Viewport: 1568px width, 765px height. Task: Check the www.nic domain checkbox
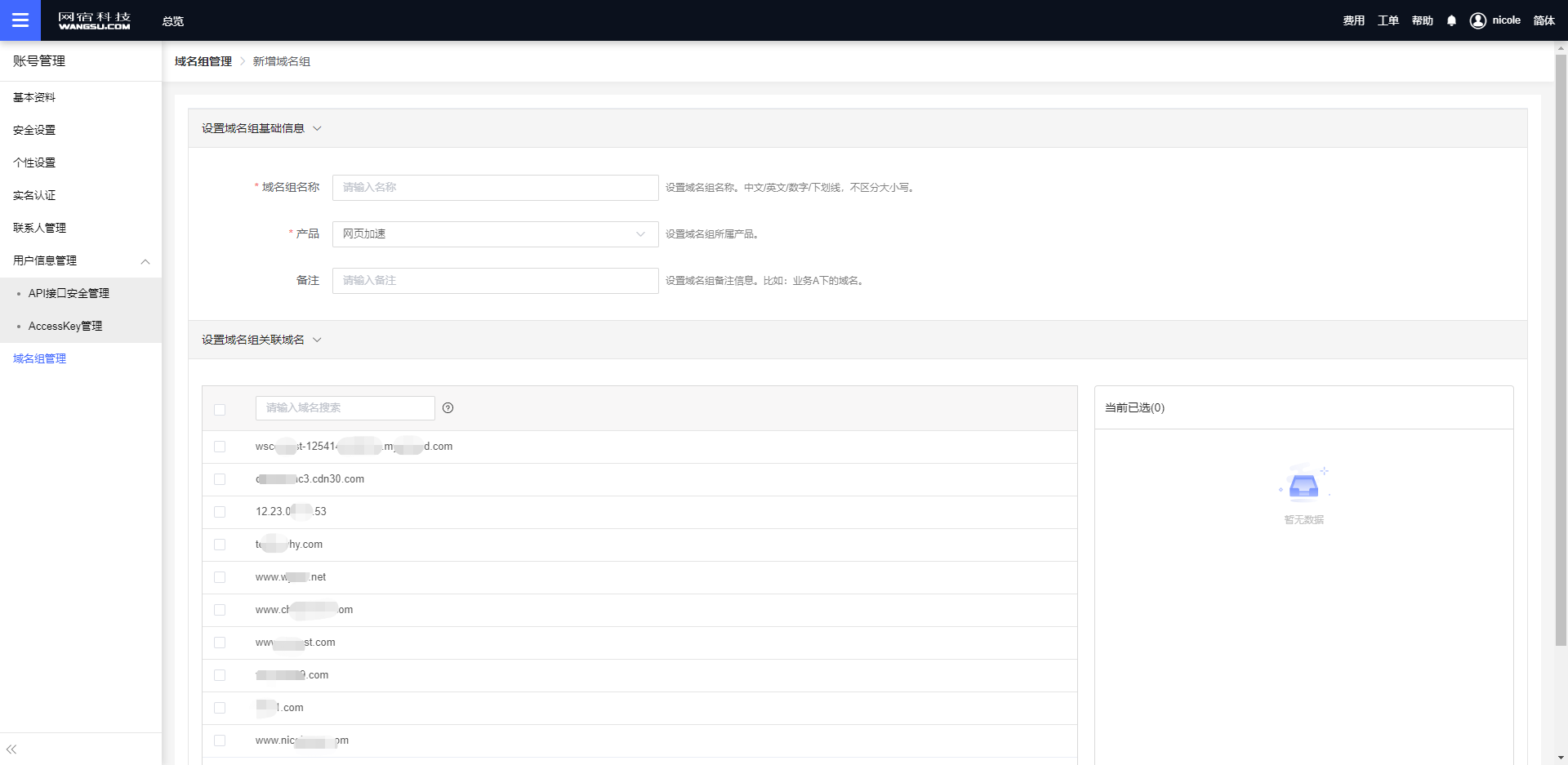click(x=220, y=741)
